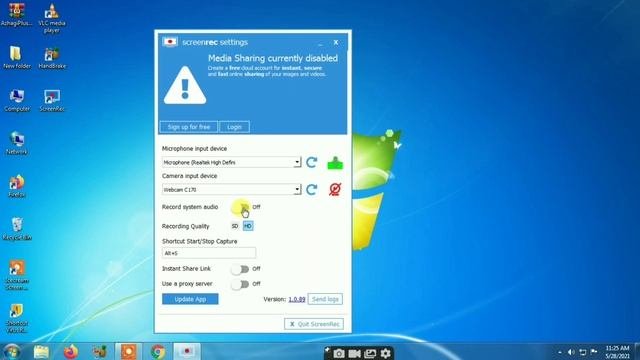Close the ScreenRec settings window
The image size is (640, 360).
tap(336, 42)
